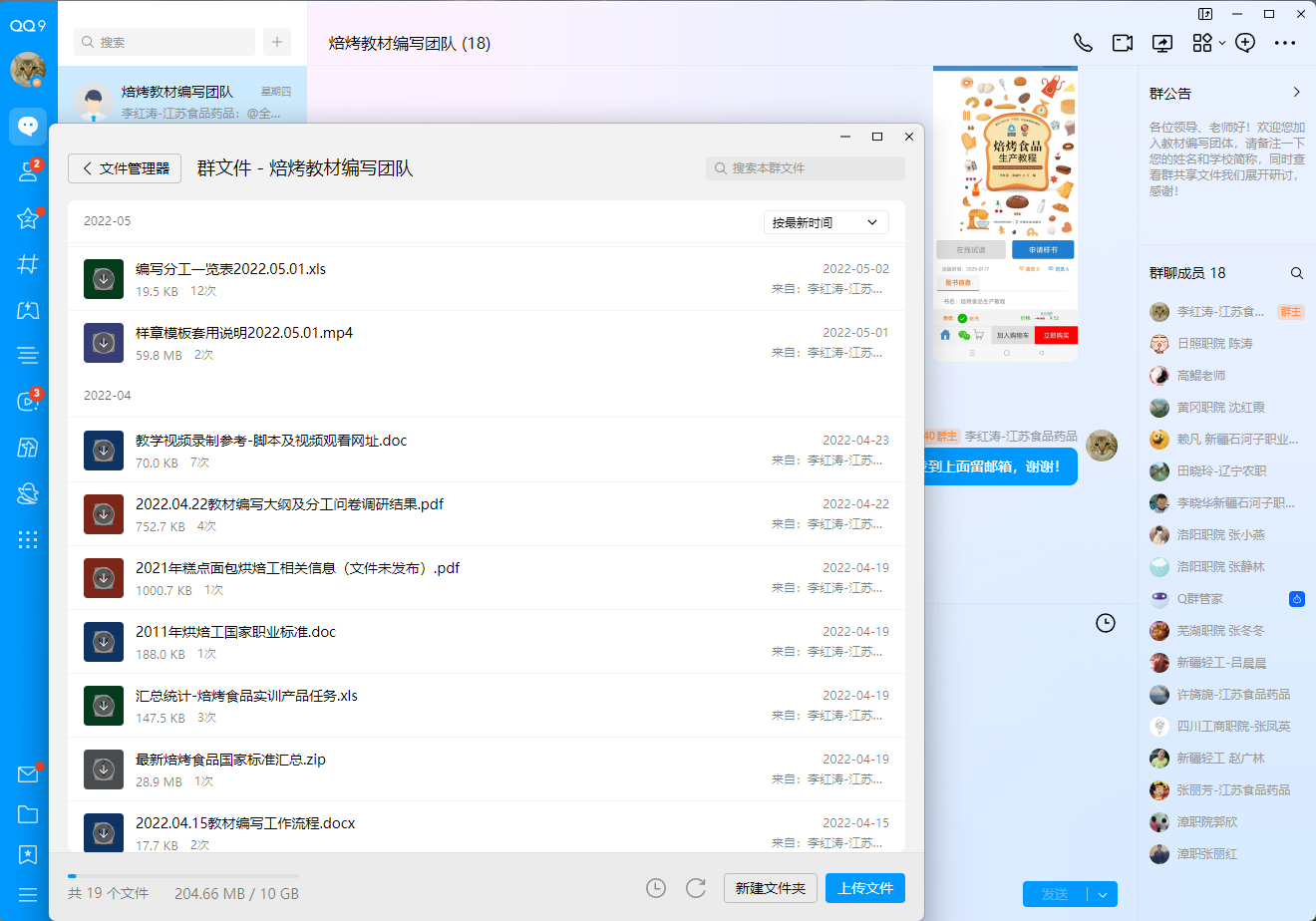Open file transfer history clock icon
This screenshot has width=1316, height=921.
pos(656,888)
